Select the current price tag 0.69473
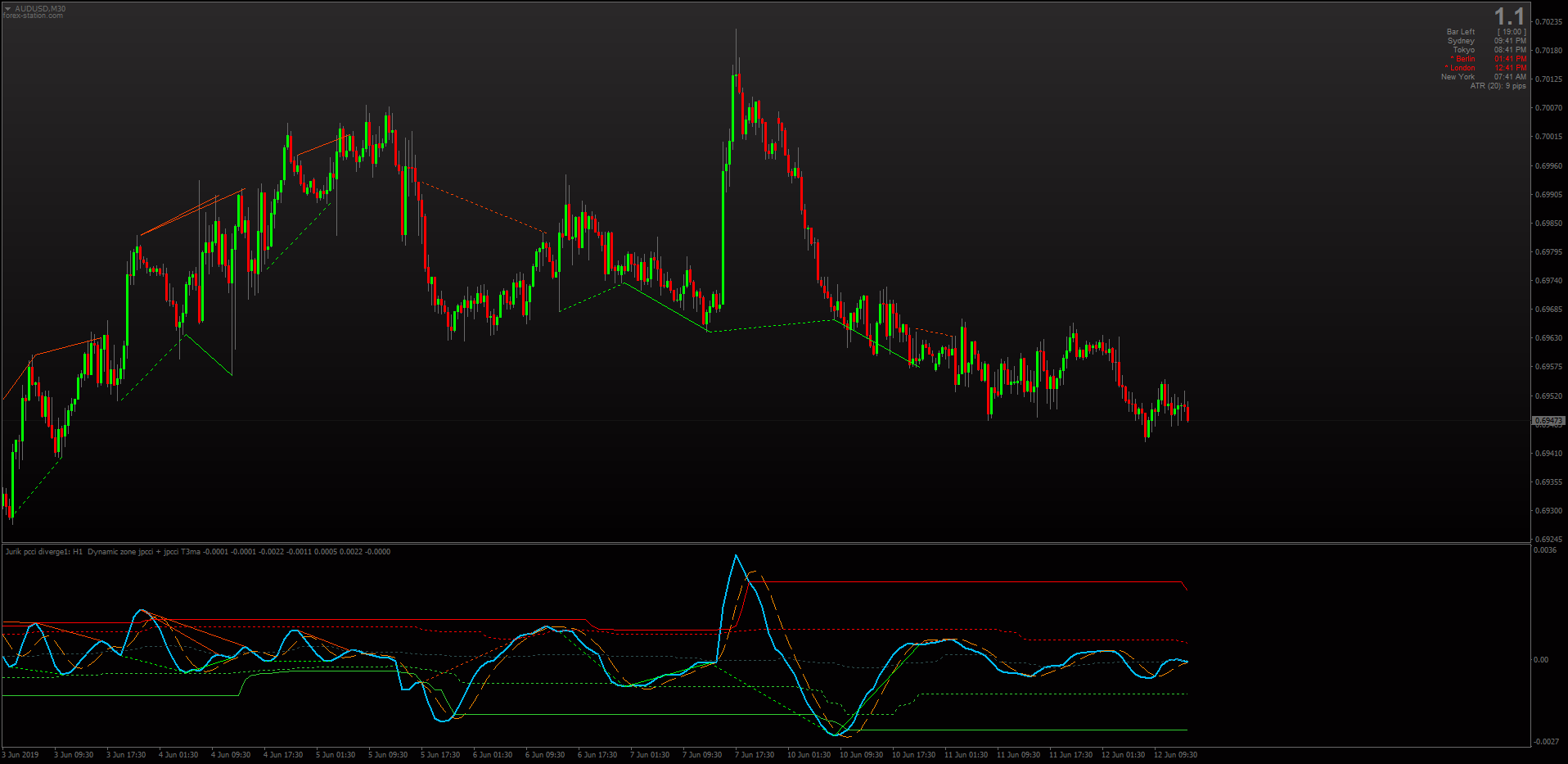 [1548, 421]
